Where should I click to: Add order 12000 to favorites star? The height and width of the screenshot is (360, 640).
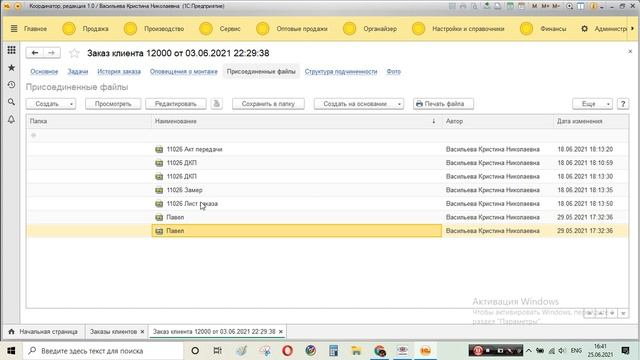74,53
